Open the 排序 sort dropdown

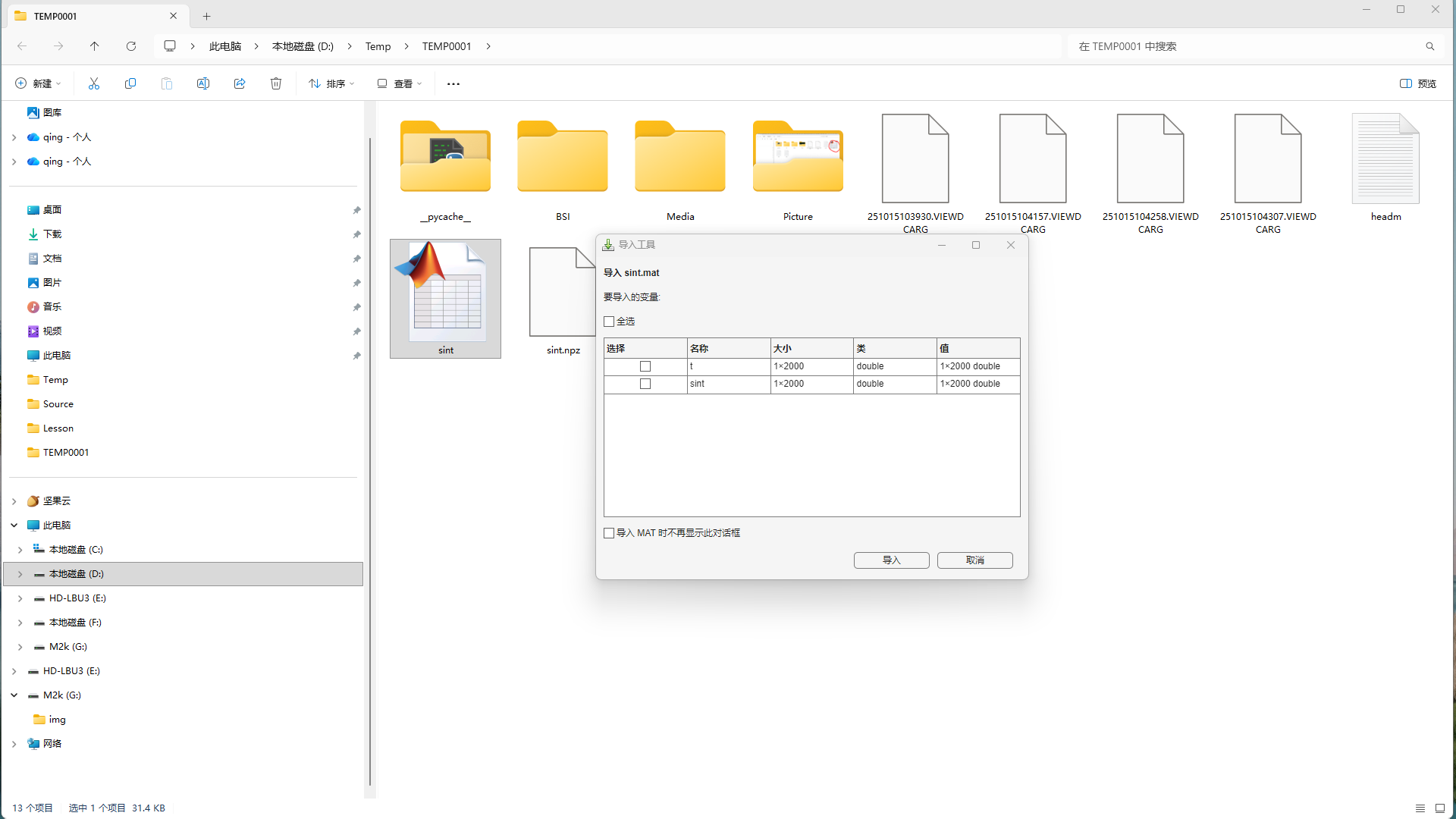tap(331, 83)
